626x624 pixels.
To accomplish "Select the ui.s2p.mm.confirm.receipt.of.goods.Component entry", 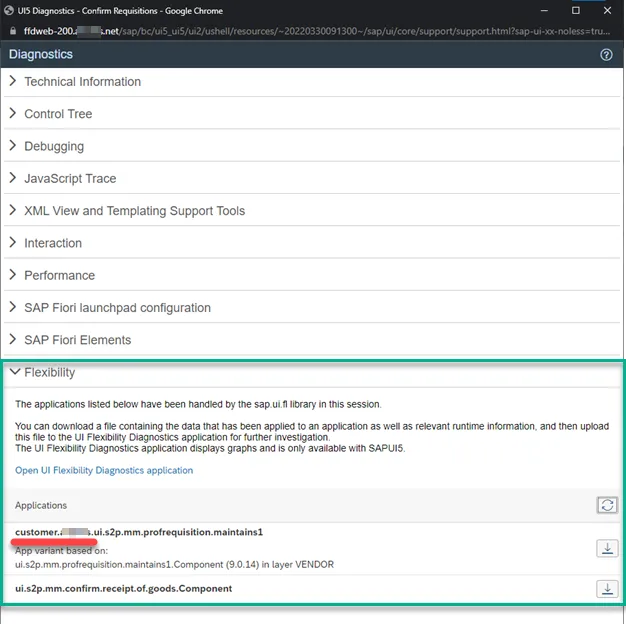I will (123, 589).
